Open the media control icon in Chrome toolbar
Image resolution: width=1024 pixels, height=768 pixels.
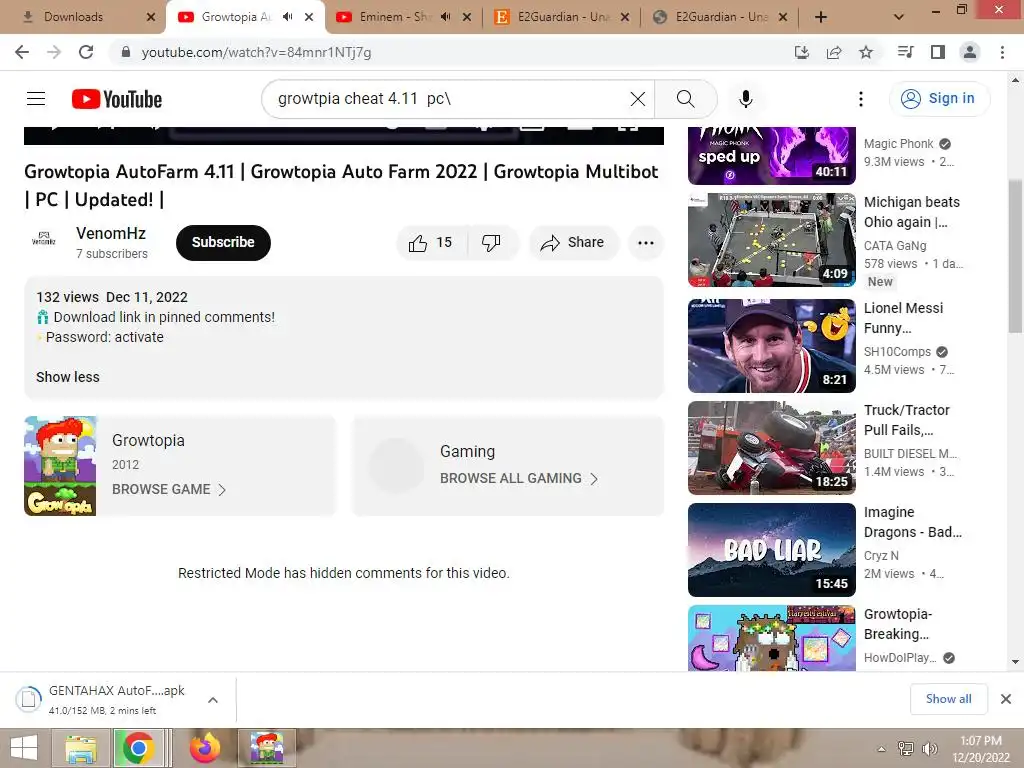906,52
